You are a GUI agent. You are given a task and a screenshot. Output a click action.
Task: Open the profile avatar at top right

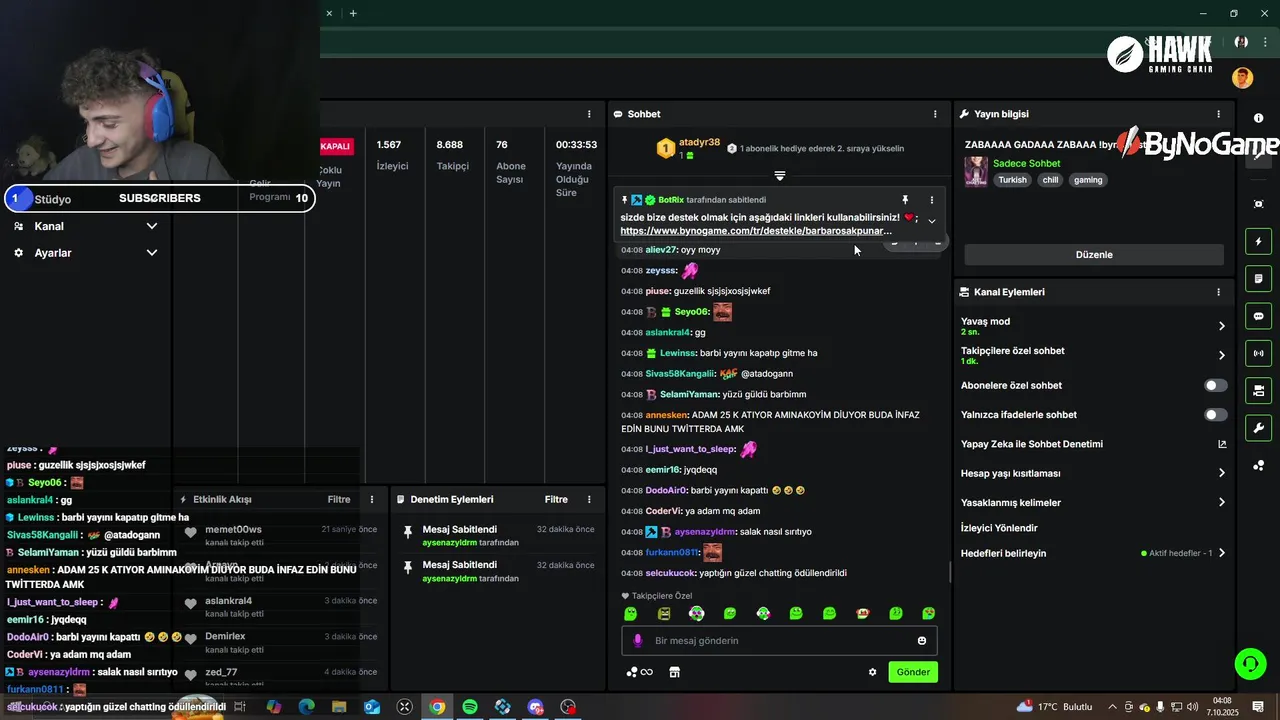click(1242, 78)
